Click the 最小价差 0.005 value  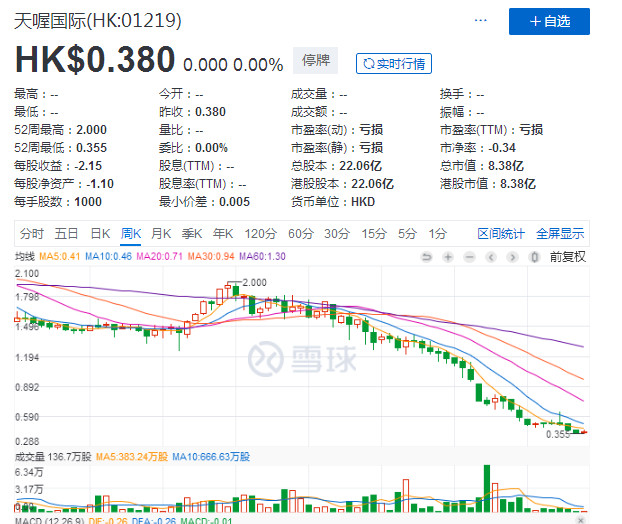click(234, 202)
